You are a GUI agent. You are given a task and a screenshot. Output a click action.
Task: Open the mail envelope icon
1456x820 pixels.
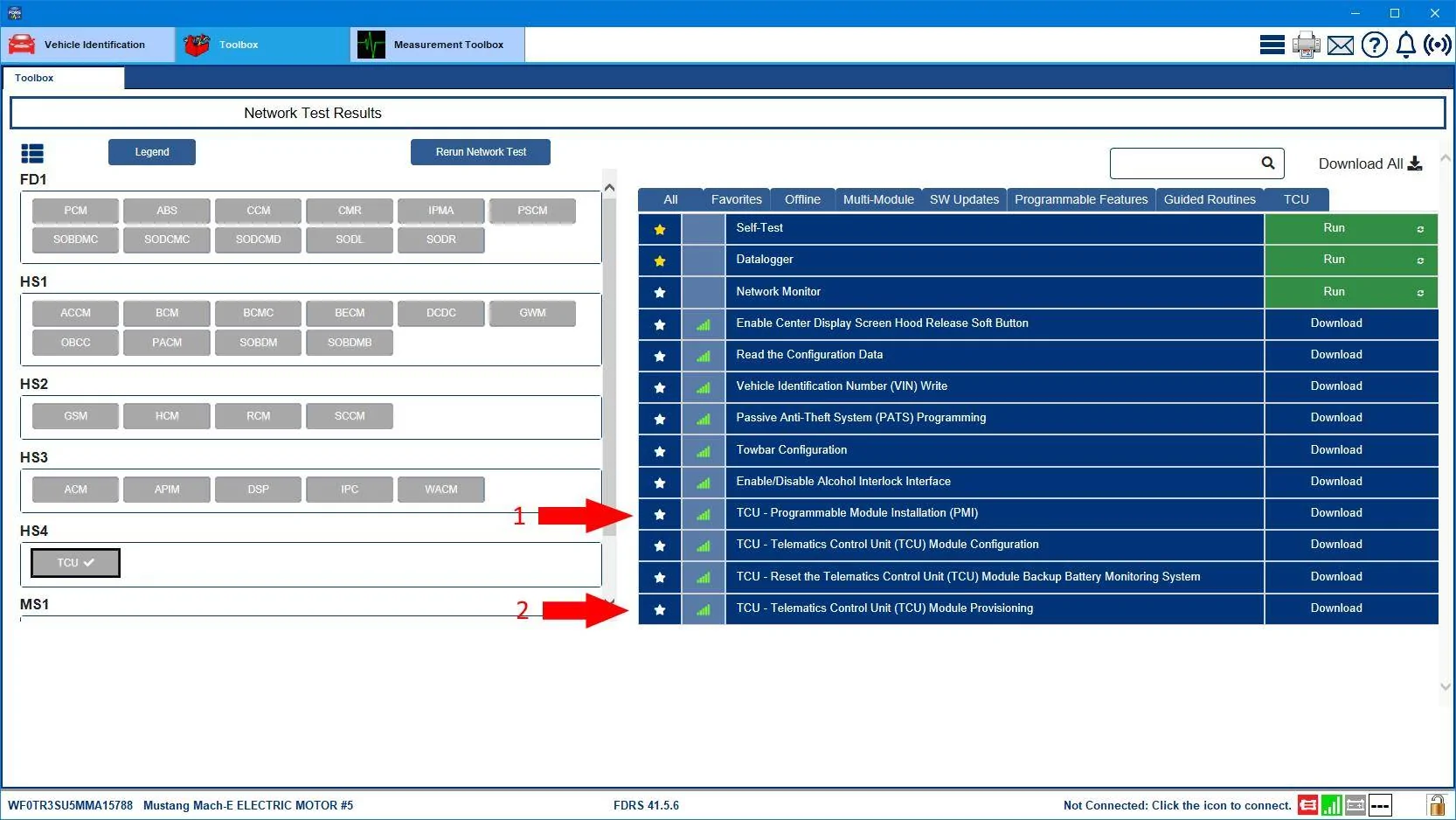click(1341, 45)
